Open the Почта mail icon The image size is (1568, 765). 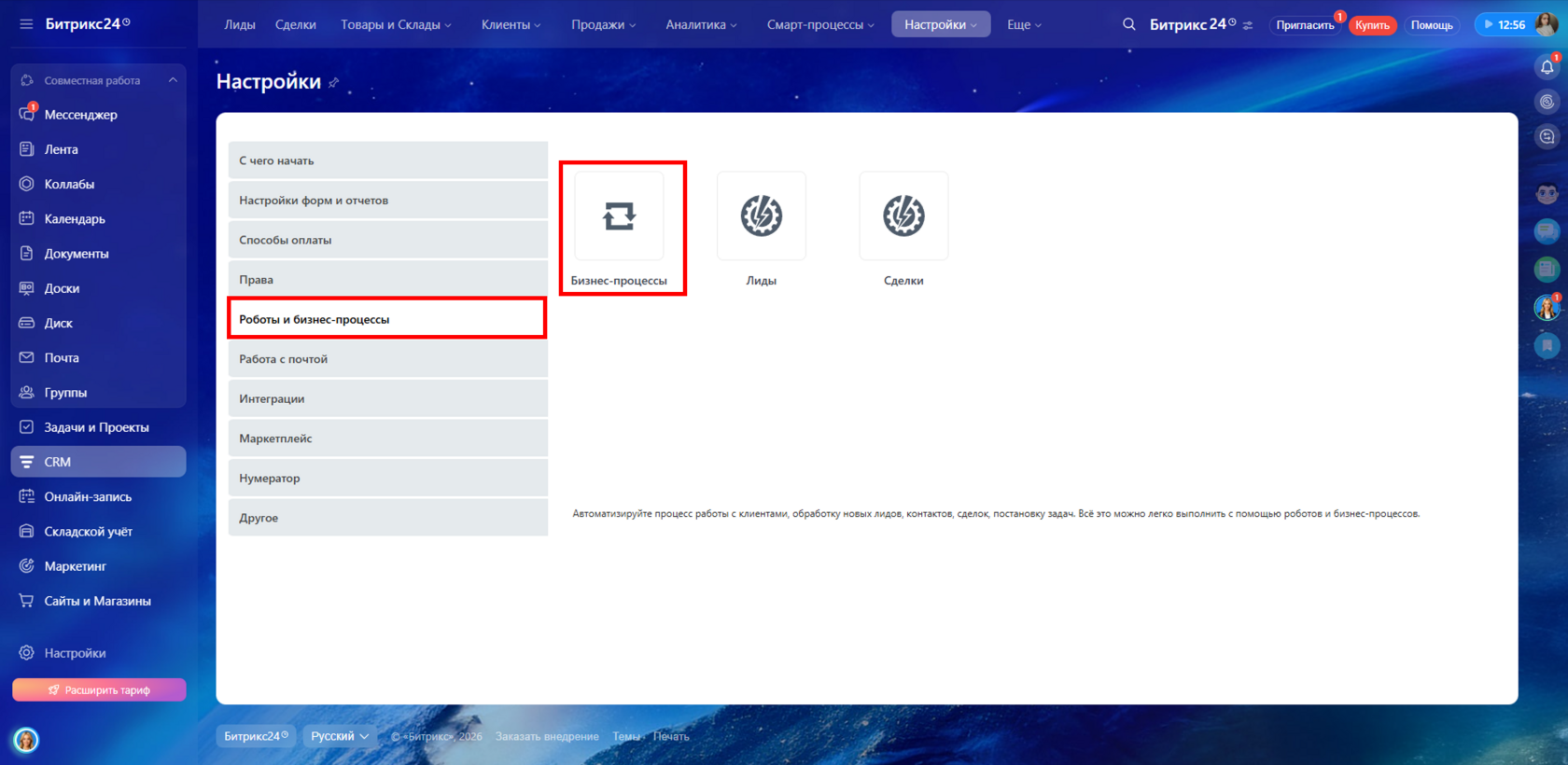pos(27,357)
